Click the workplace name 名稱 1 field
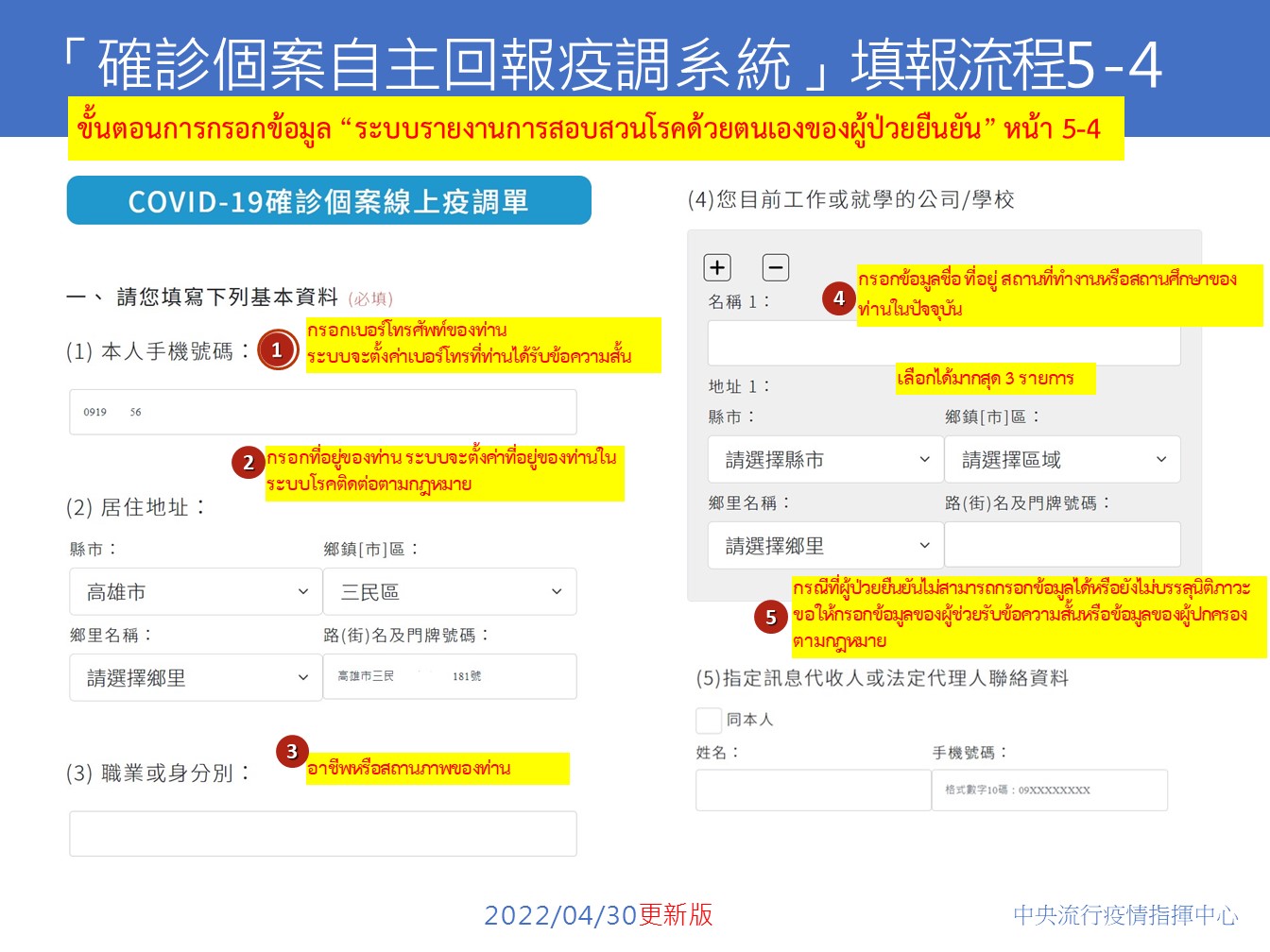Screen dimensions: 1270x952 click(944, 345)
